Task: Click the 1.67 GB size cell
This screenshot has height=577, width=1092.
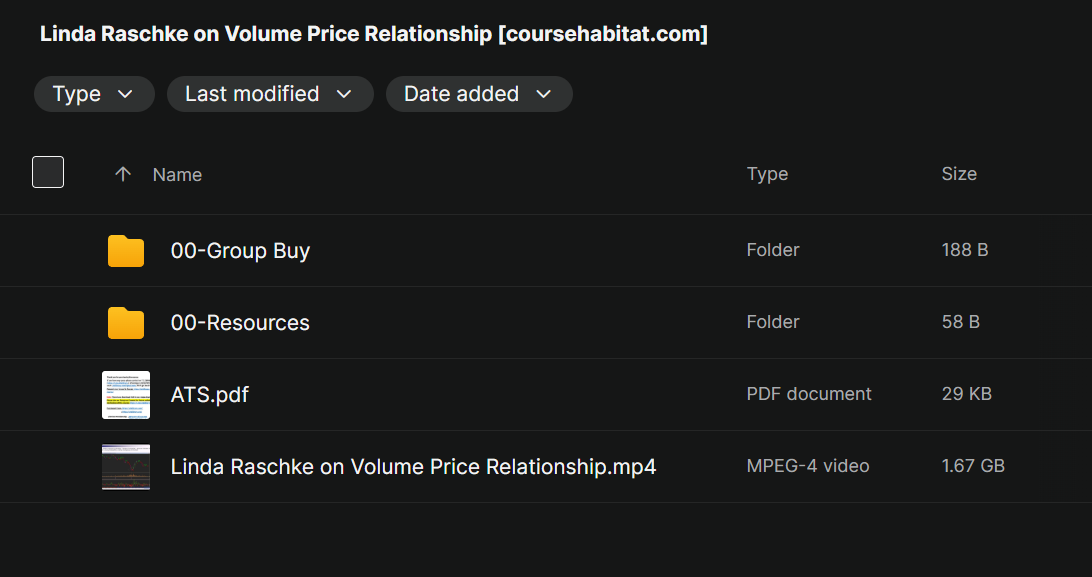Action: 972,466
